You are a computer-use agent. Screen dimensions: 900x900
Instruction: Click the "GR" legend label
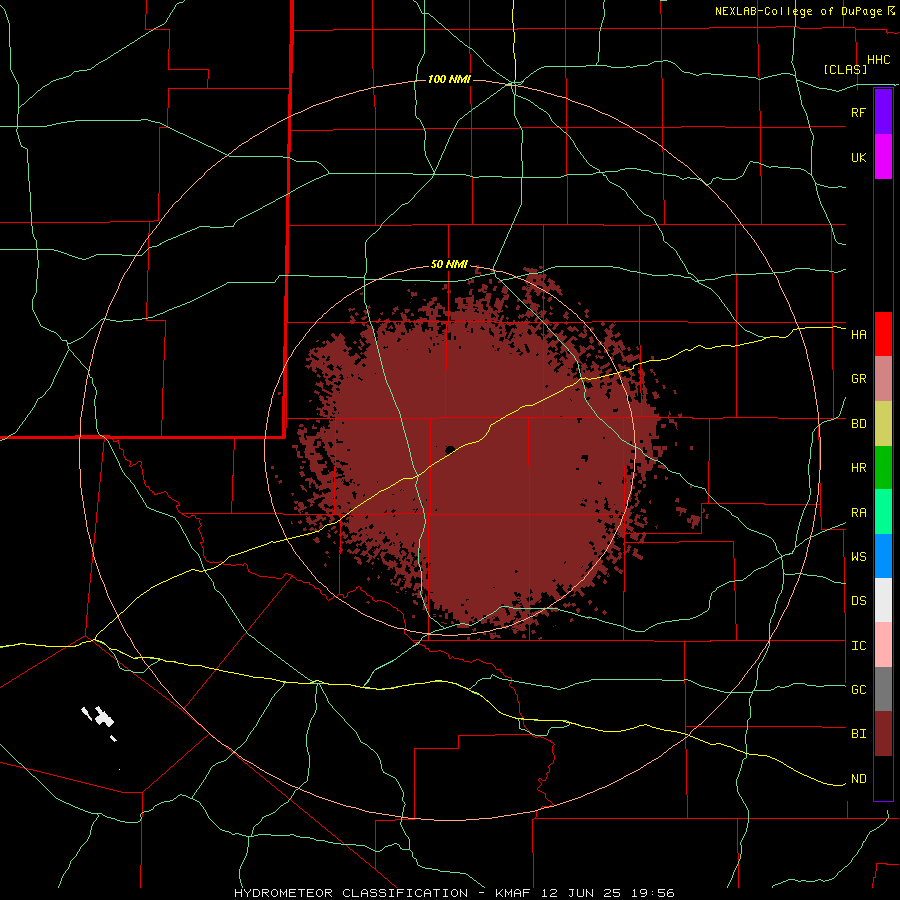858,379
